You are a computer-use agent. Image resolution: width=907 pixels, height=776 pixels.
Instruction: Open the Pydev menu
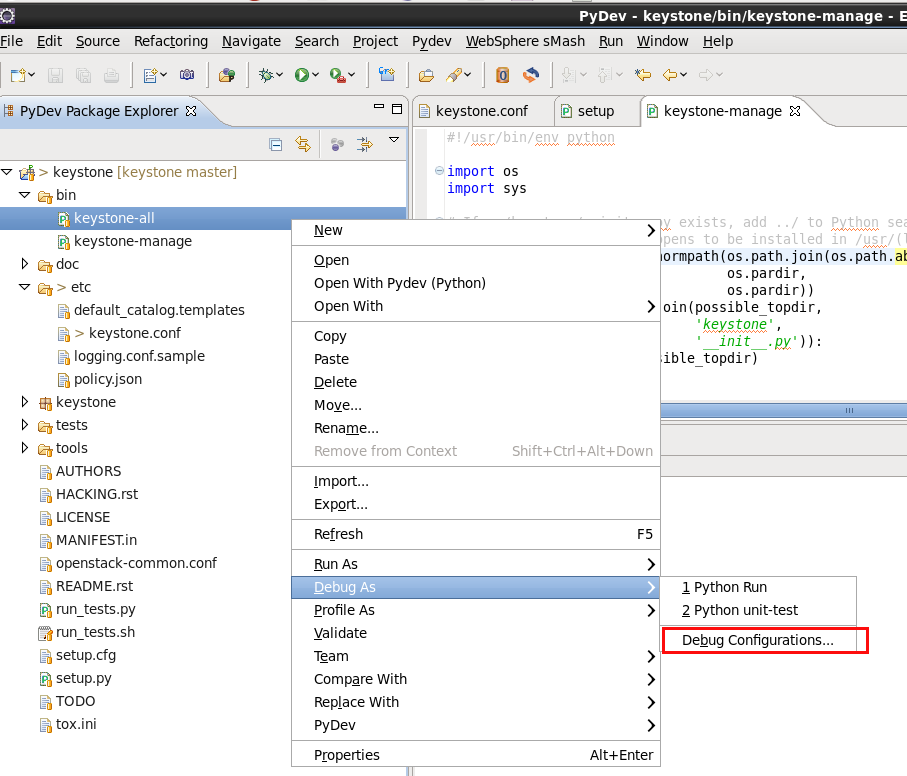[x=431, y=41]
